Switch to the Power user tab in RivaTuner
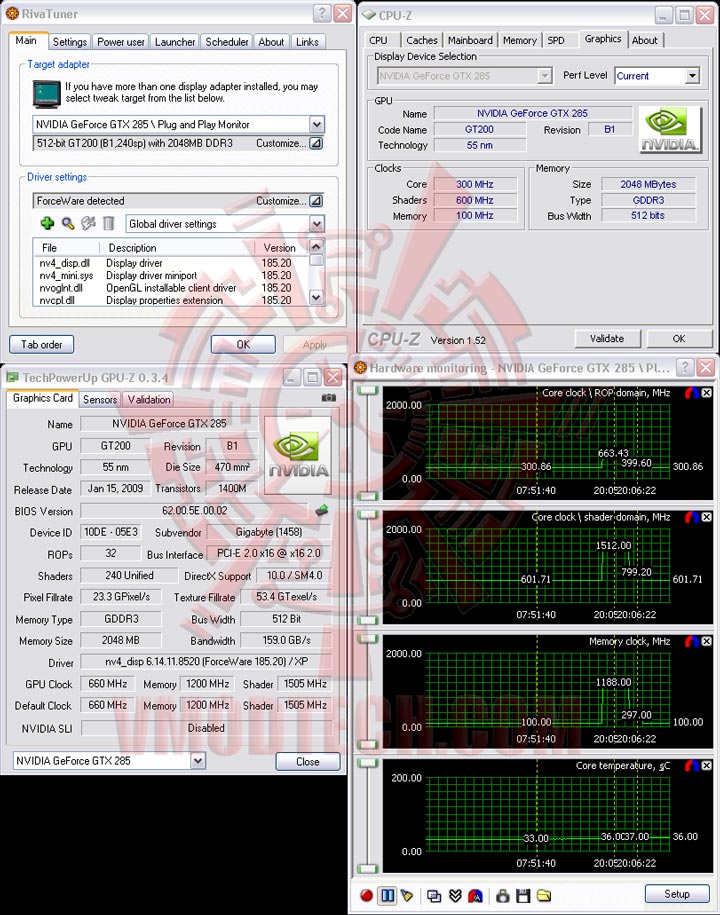 click(121, 42)
